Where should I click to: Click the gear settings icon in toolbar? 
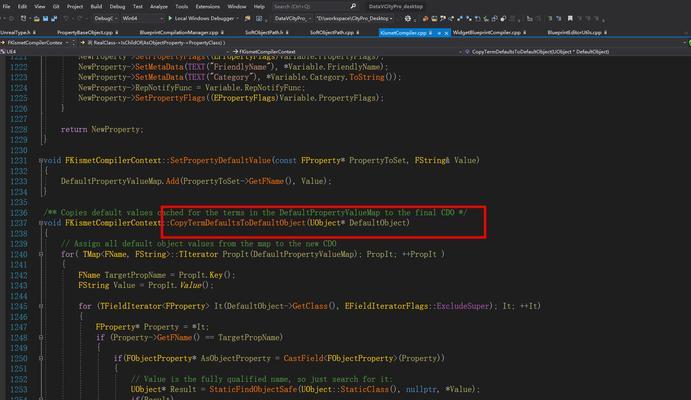click(x=408, y=19)
